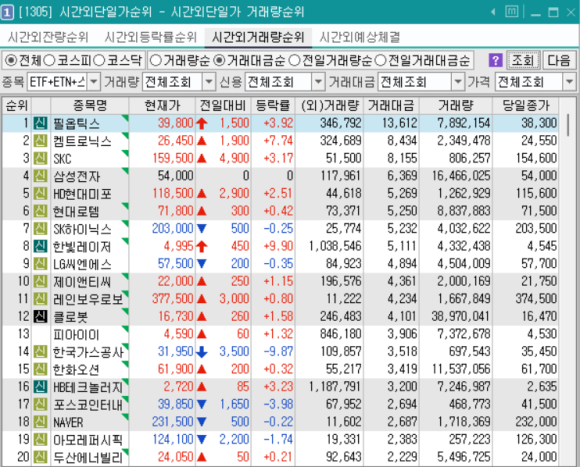Switch to the 시간외거래량순위 tab

tap(258, 37)
